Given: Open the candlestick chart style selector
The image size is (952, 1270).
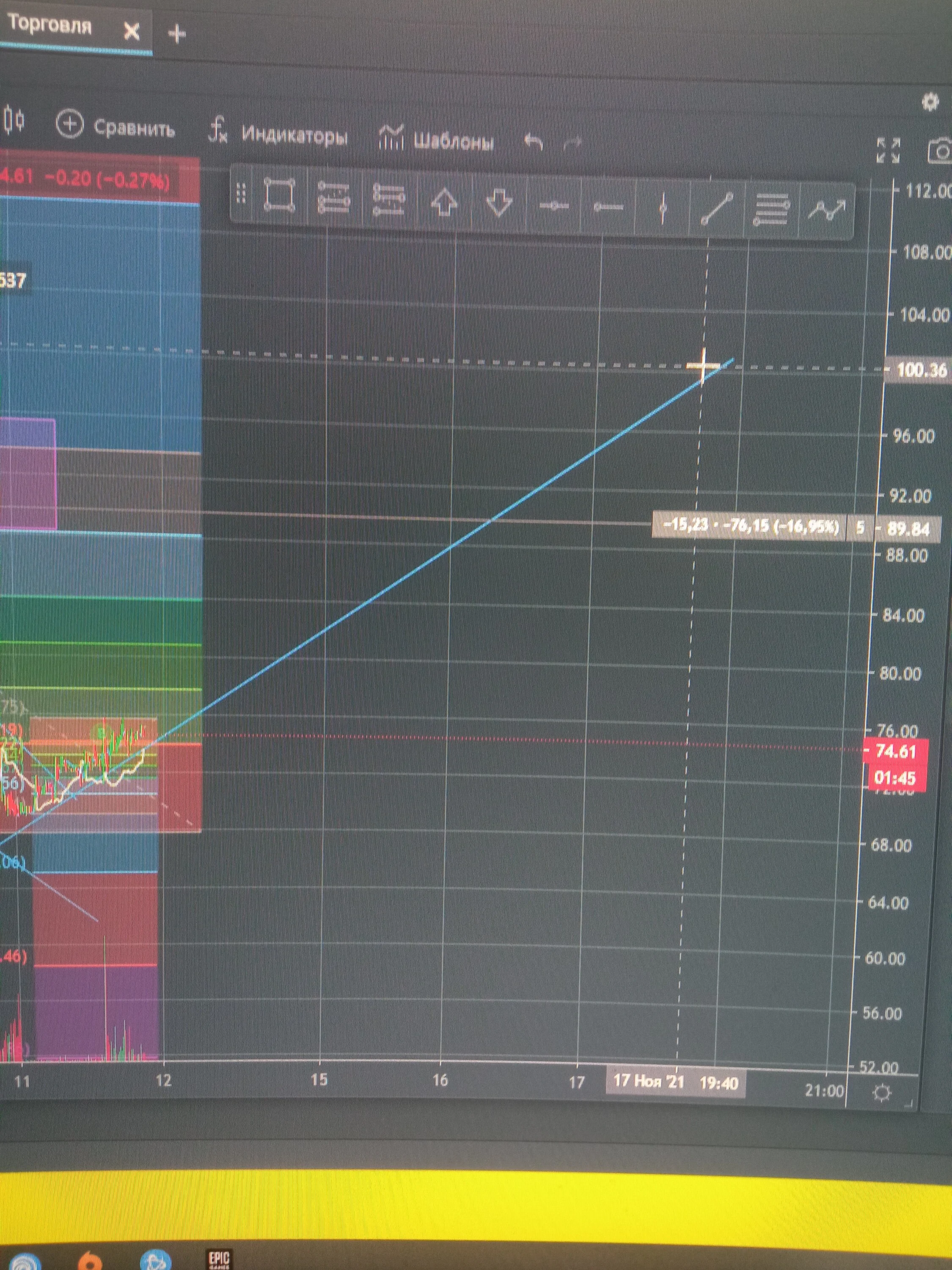Looking at the screenshot, I should click(x=14, y=121).
